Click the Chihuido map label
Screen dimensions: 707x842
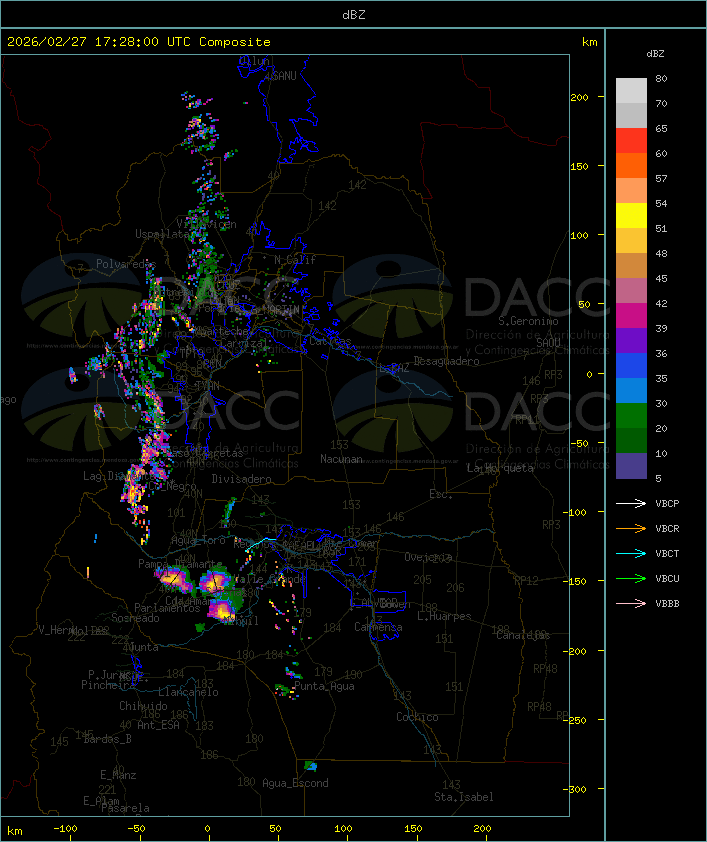click(143, 706)
